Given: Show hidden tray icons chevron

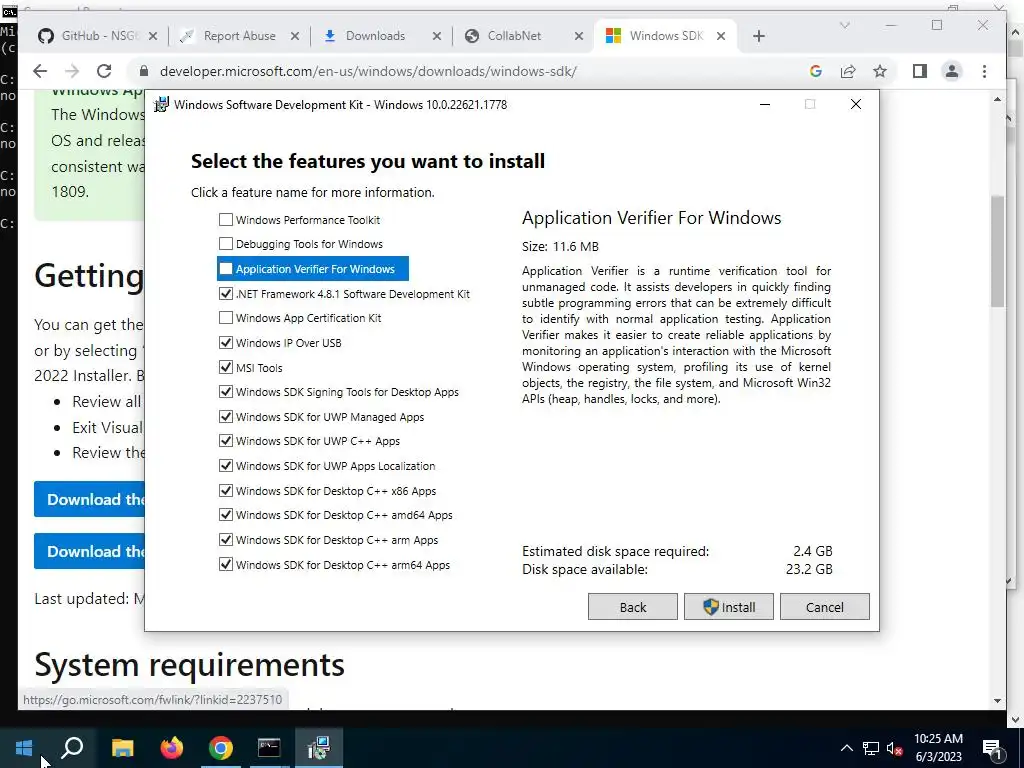Looking at the screenshot, I should click(x=846, y=748).
